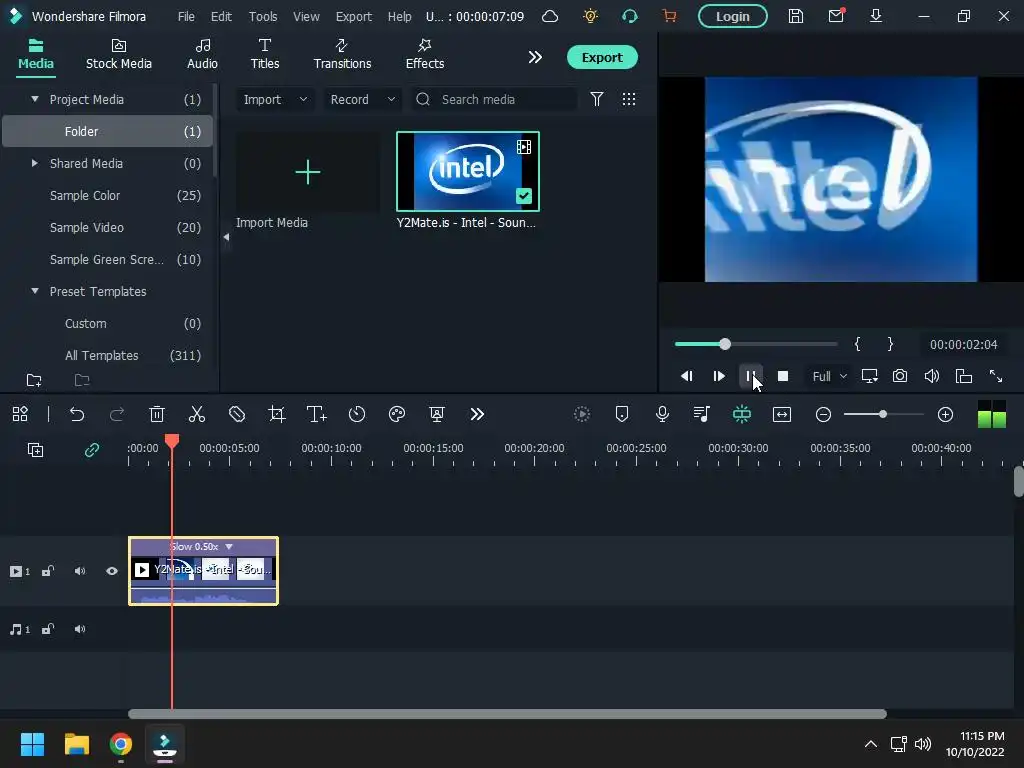
Task: Open the Crop tool
Action: [277, 414]
